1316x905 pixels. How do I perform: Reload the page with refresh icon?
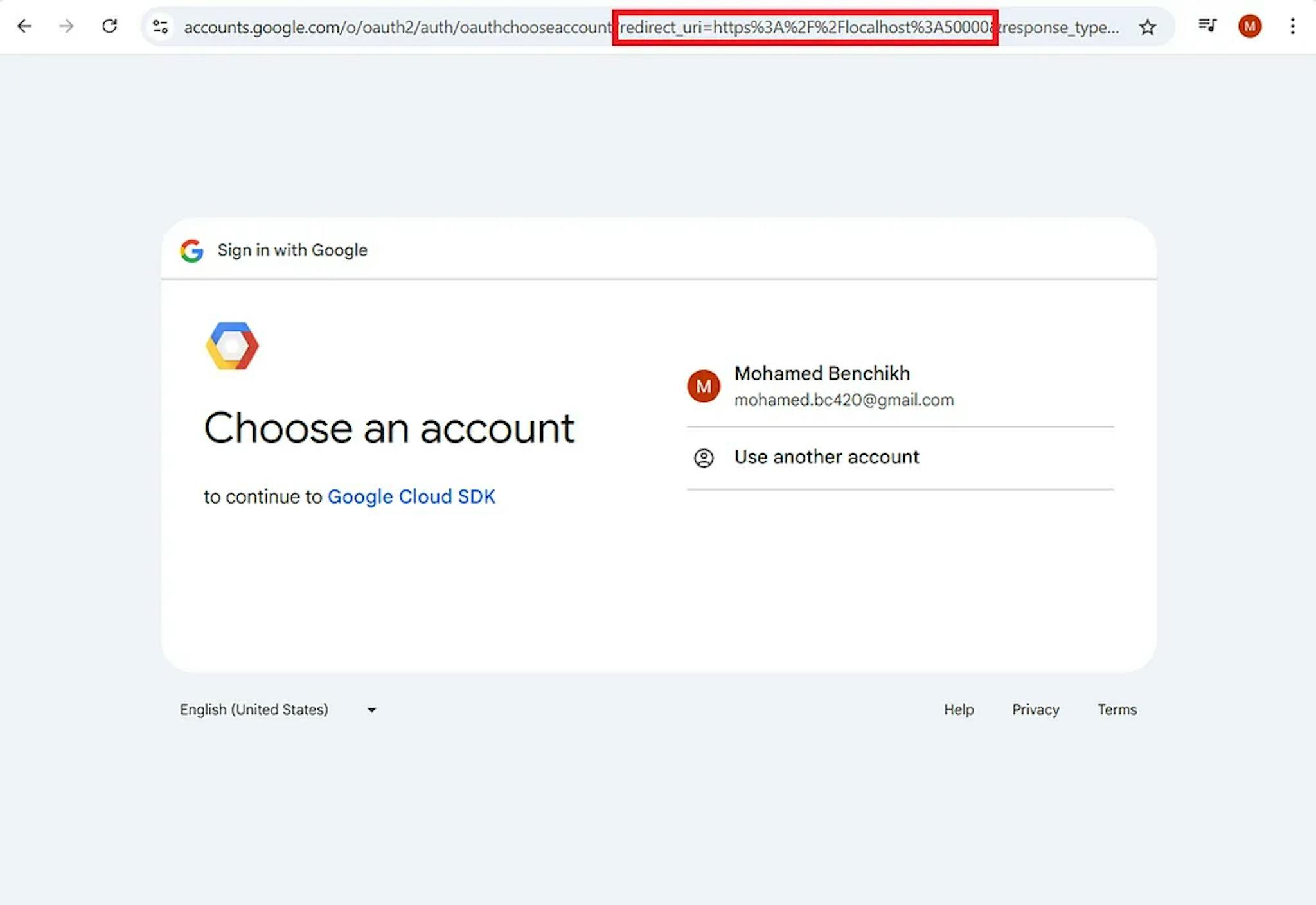click(x=110, y=26)
